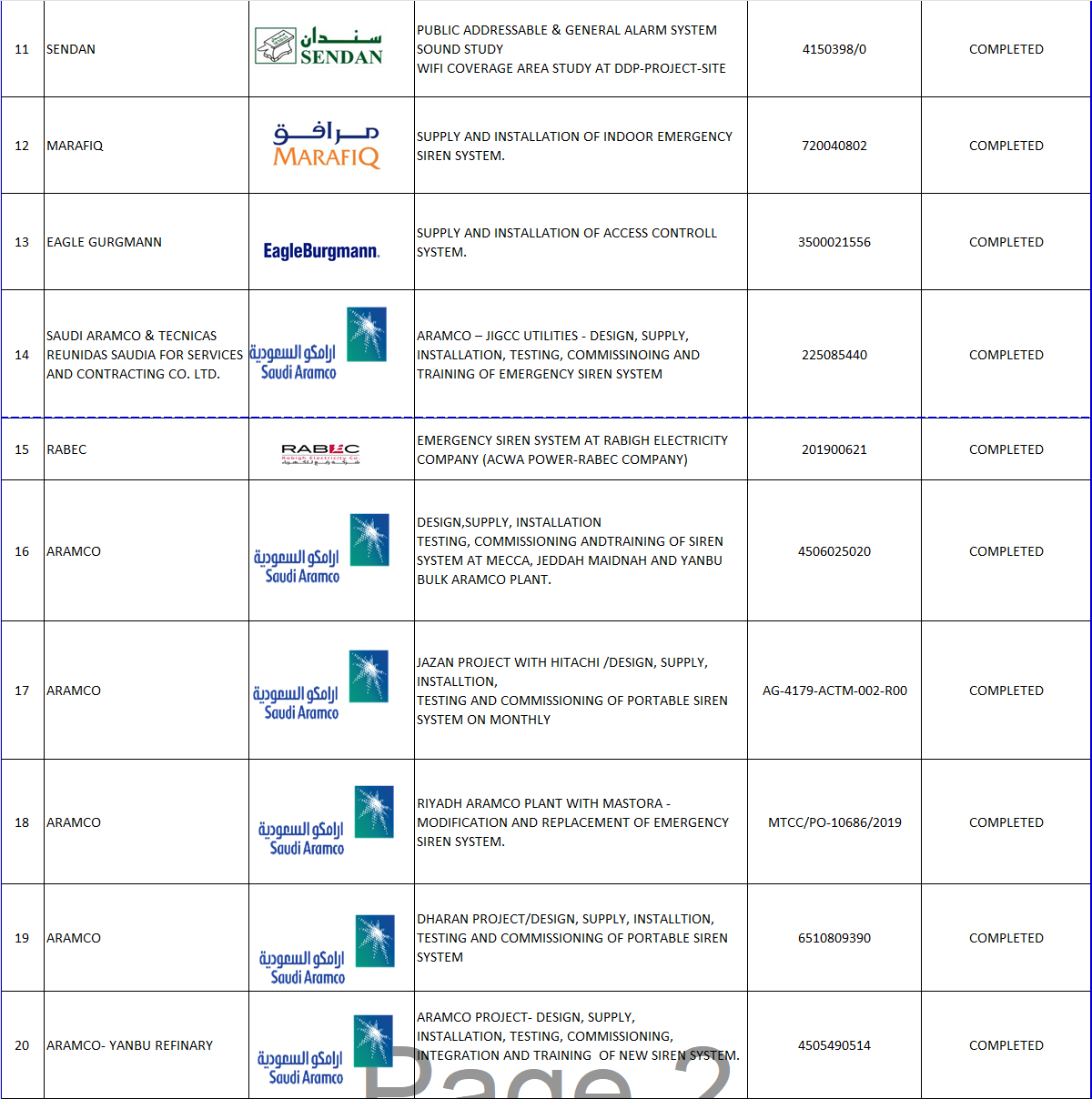
Task: Select Saudi Aramco logo in row 14
Action: point(318,344)
